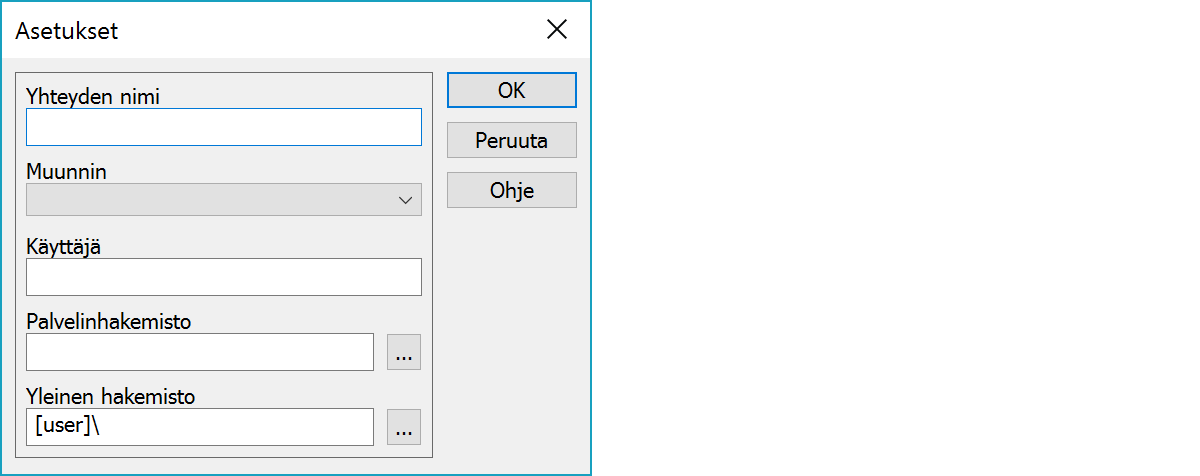Click the Palvelinhakemisto label text
Viewport: 1200px width, 476px height.
click(x=108, y=322)
